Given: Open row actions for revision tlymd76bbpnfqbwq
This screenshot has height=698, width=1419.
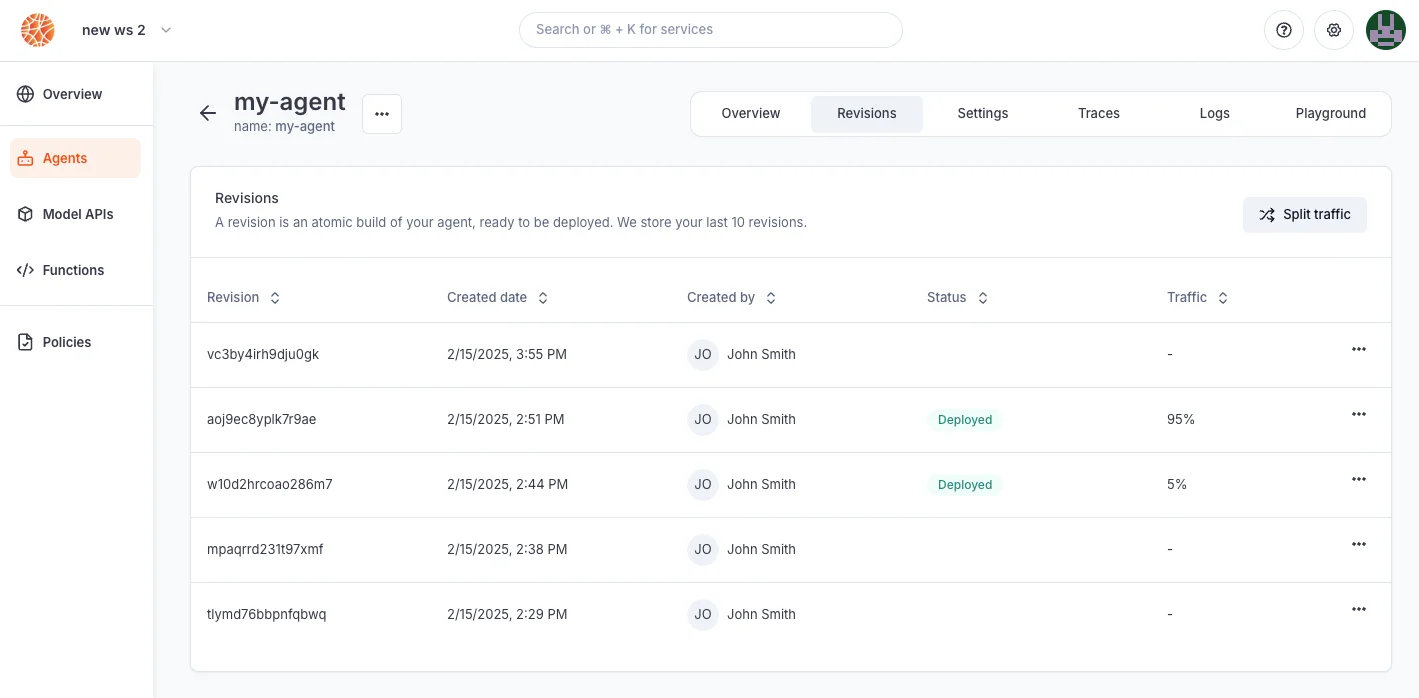Looking at the screenshot, I should pyautogui.click(x=1358, y=609).
